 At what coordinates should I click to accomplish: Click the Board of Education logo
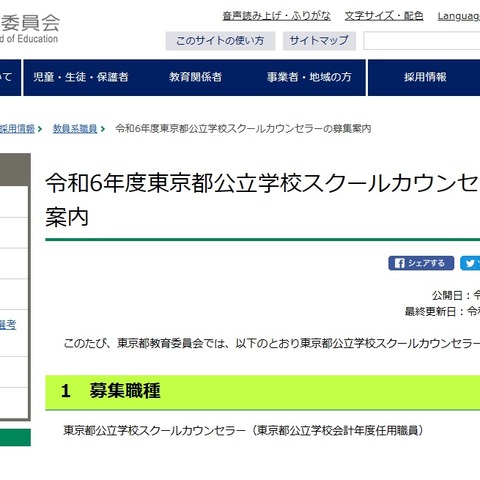[29, 29]
